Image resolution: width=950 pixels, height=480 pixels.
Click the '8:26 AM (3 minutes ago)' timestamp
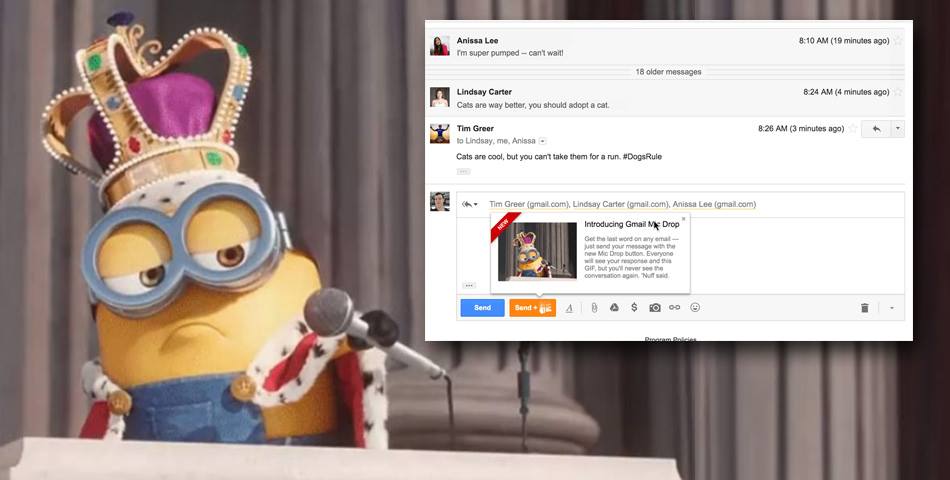point(801,128)
